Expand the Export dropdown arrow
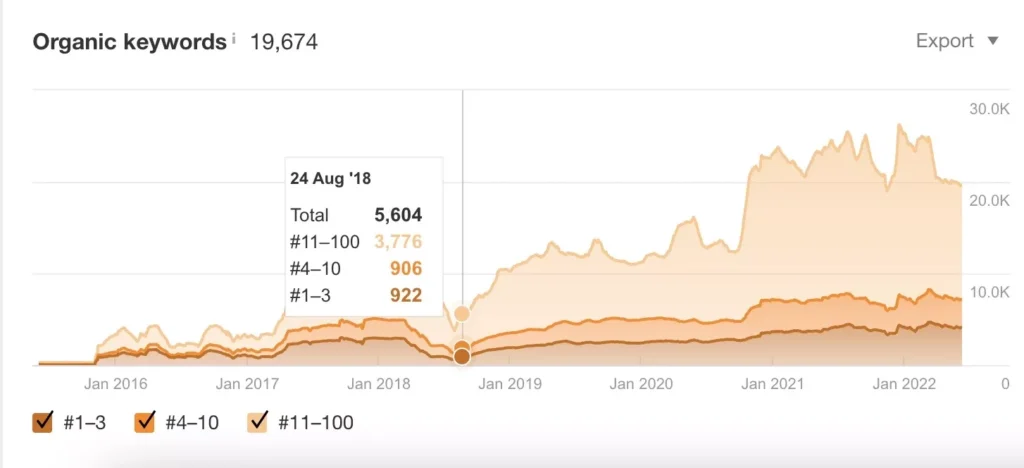 click(992, 41)
